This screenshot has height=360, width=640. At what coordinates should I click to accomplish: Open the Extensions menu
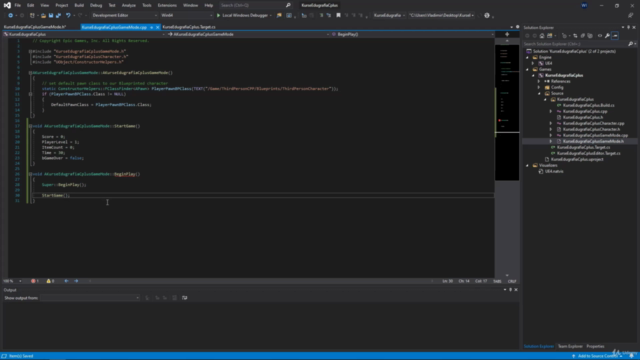[167, 5]
